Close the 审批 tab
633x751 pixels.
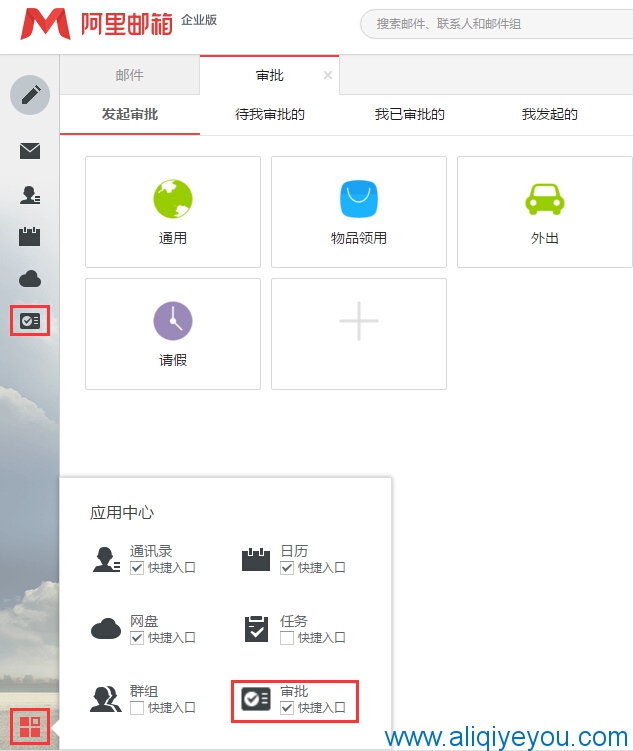pos(328,75)
